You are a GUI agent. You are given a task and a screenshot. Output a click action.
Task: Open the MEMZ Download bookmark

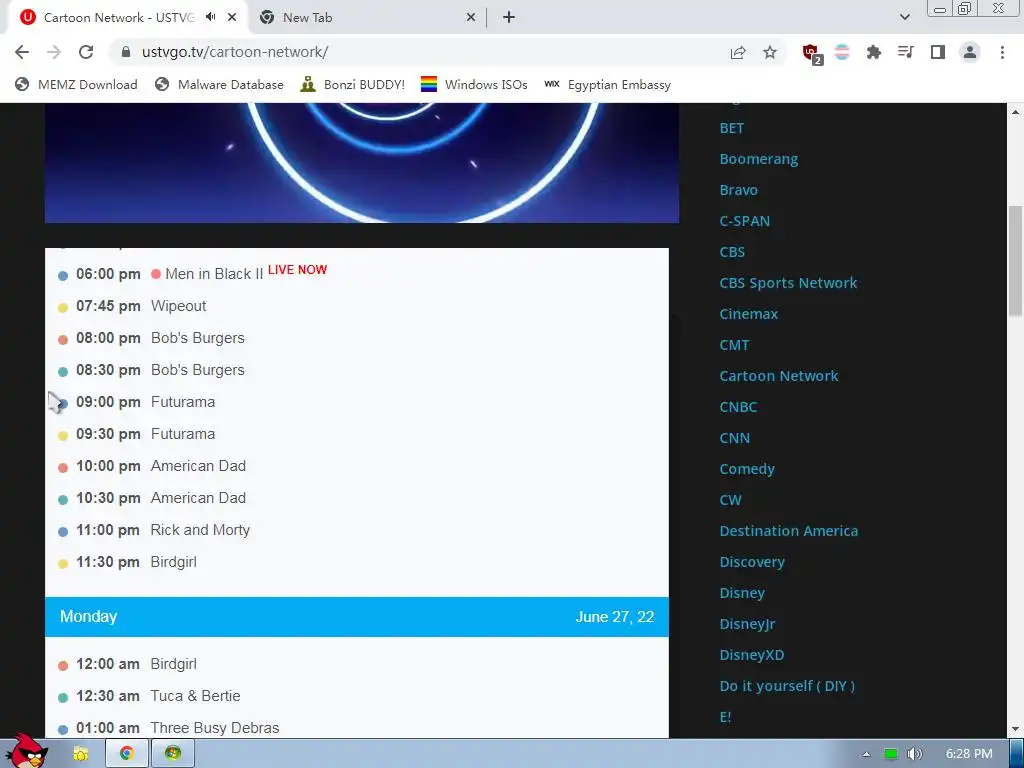[76, 85]
